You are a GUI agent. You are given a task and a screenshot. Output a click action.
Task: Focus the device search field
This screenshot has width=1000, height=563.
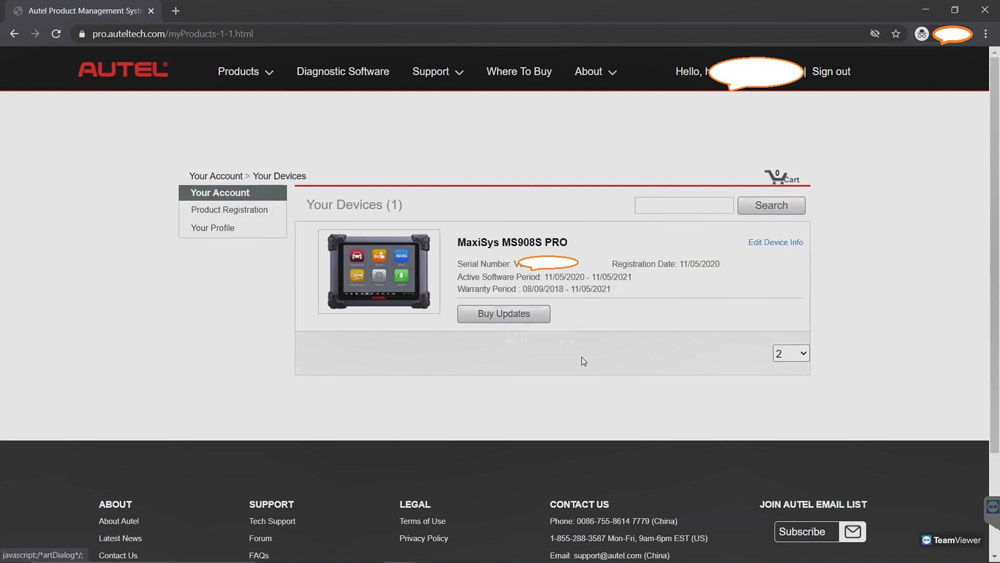tap(684, 205)
